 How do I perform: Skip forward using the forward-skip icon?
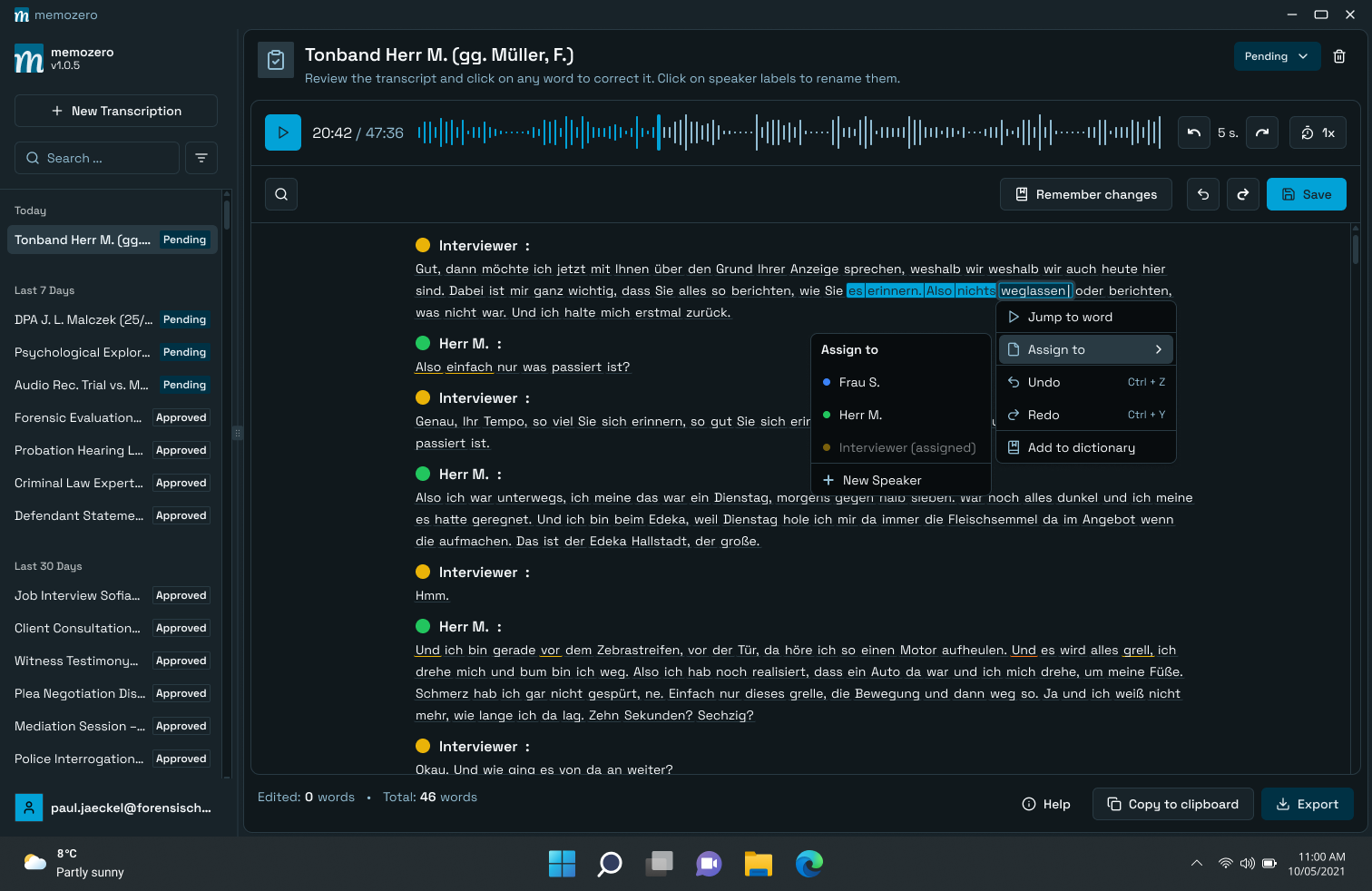coord(1261,132)
